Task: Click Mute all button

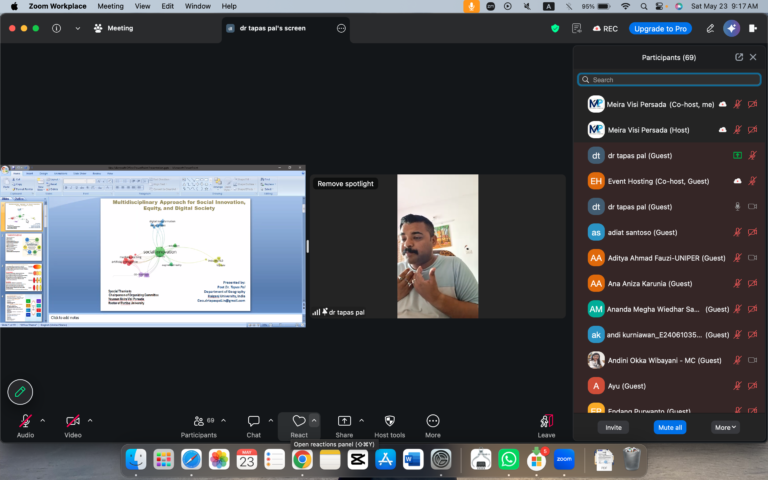Action: 670,427
